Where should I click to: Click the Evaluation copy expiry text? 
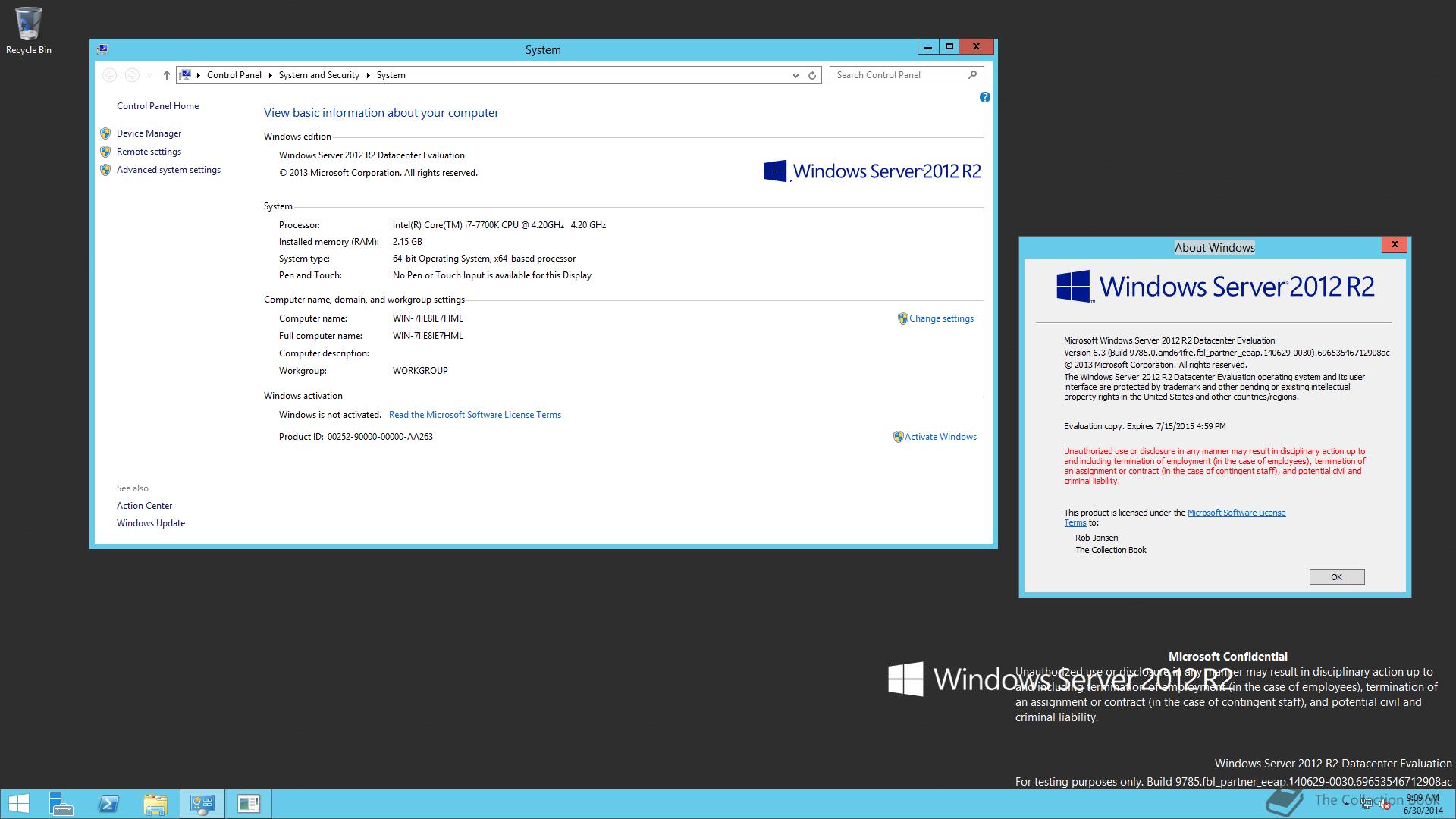(x=1144, y=426)
